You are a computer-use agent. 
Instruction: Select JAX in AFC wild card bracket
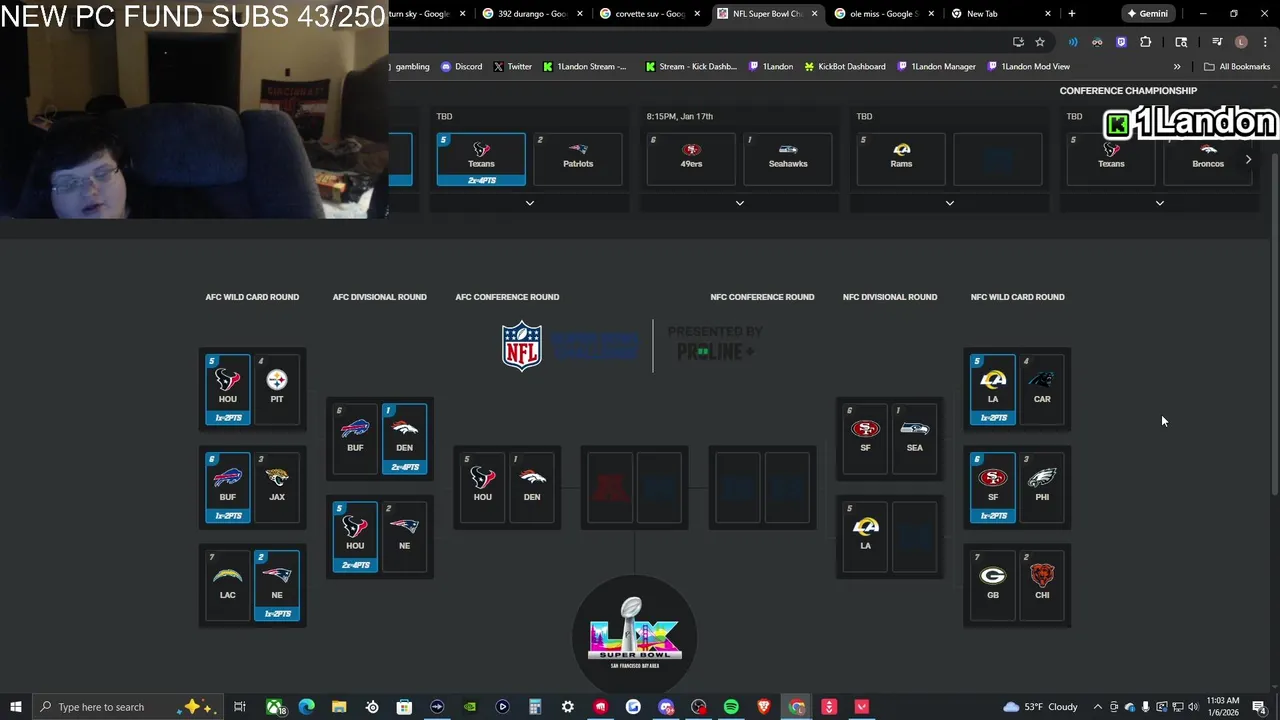click(277, 487)
